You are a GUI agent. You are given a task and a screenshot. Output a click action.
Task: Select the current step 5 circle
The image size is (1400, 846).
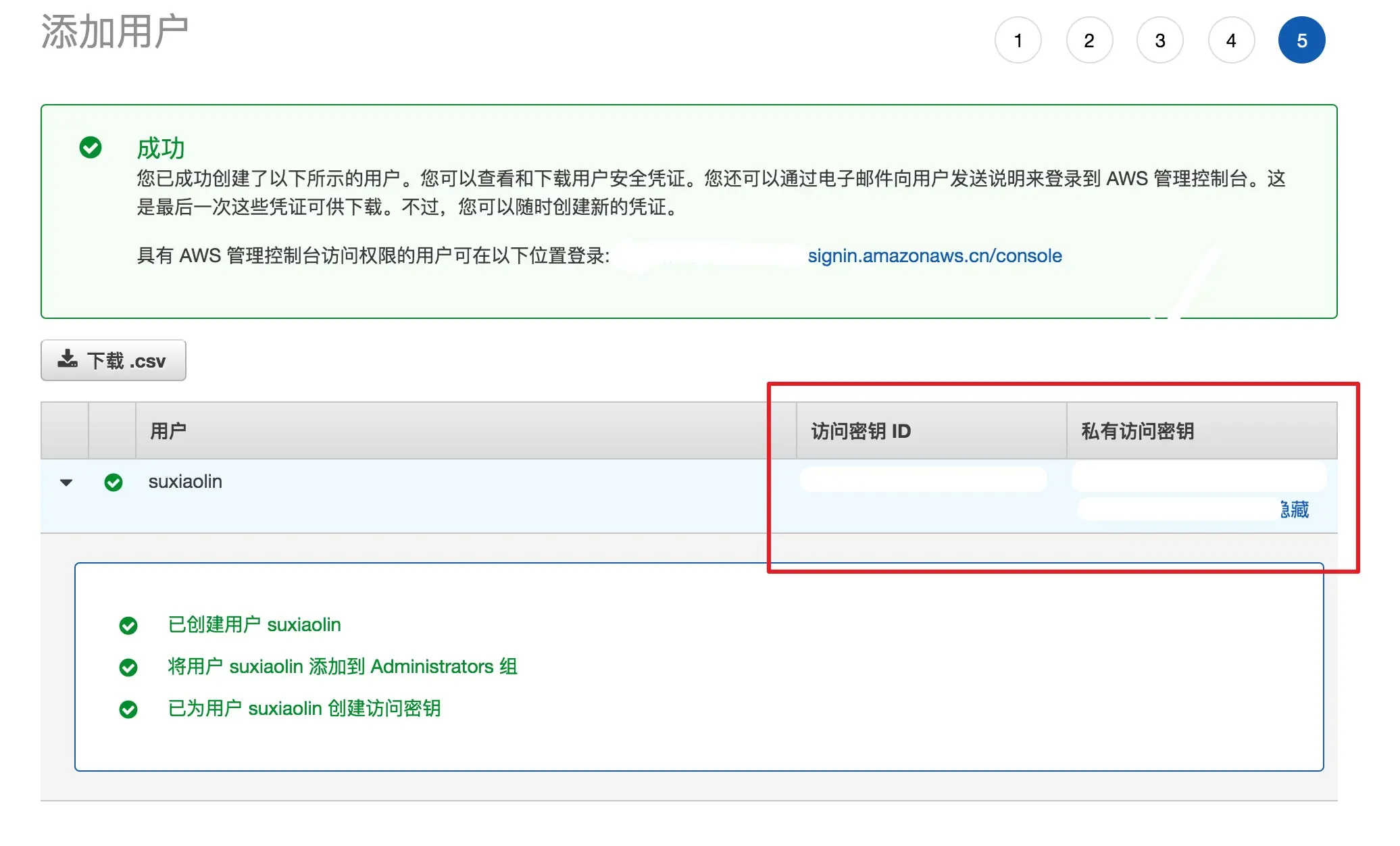pos(1301,41)
